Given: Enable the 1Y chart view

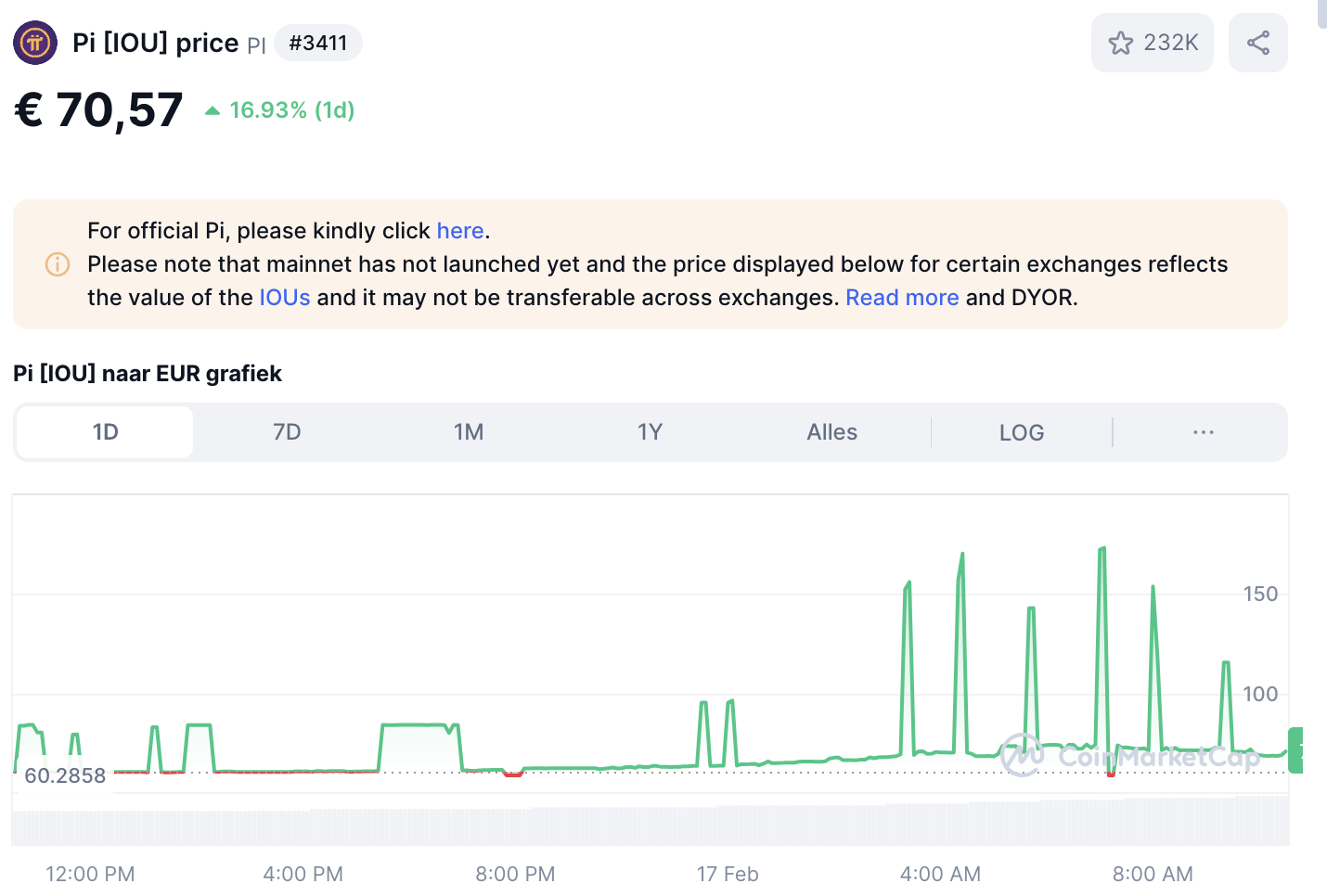Looking at the screenshot, I should 650,431.
